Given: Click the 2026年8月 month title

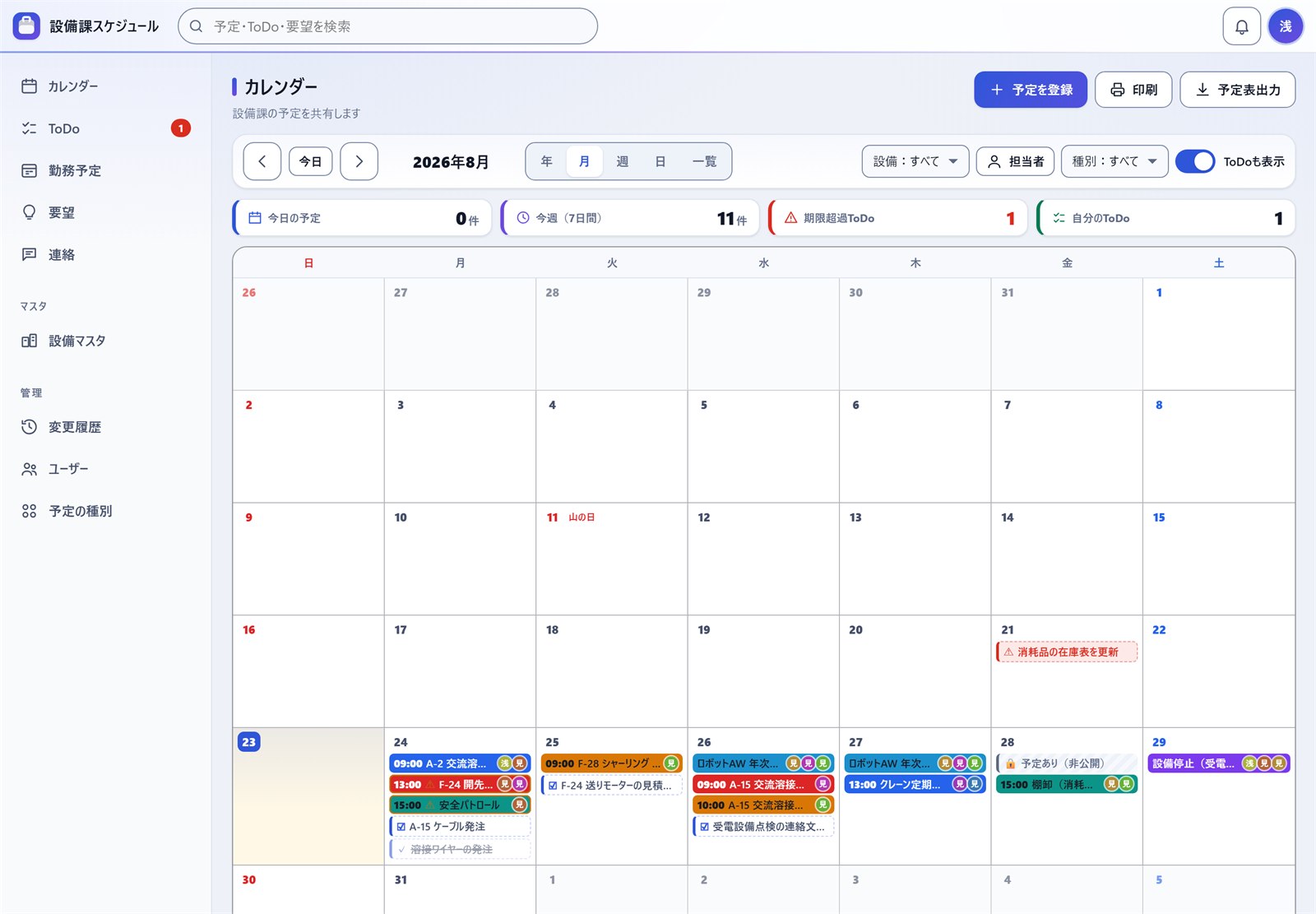Looking at the screenshot, I should 451,162.
